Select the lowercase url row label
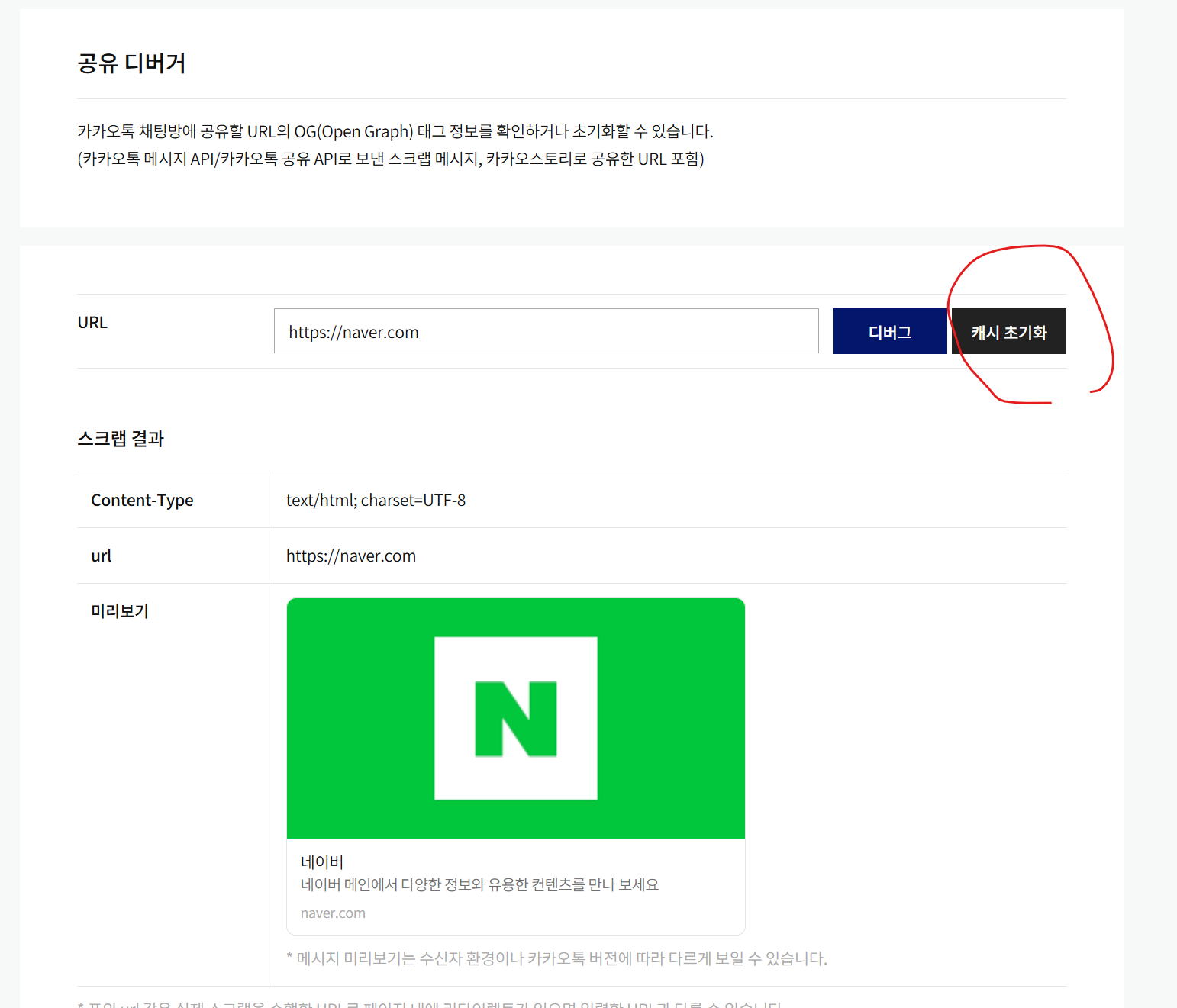1177x1008 pixels. click(101, 556)
